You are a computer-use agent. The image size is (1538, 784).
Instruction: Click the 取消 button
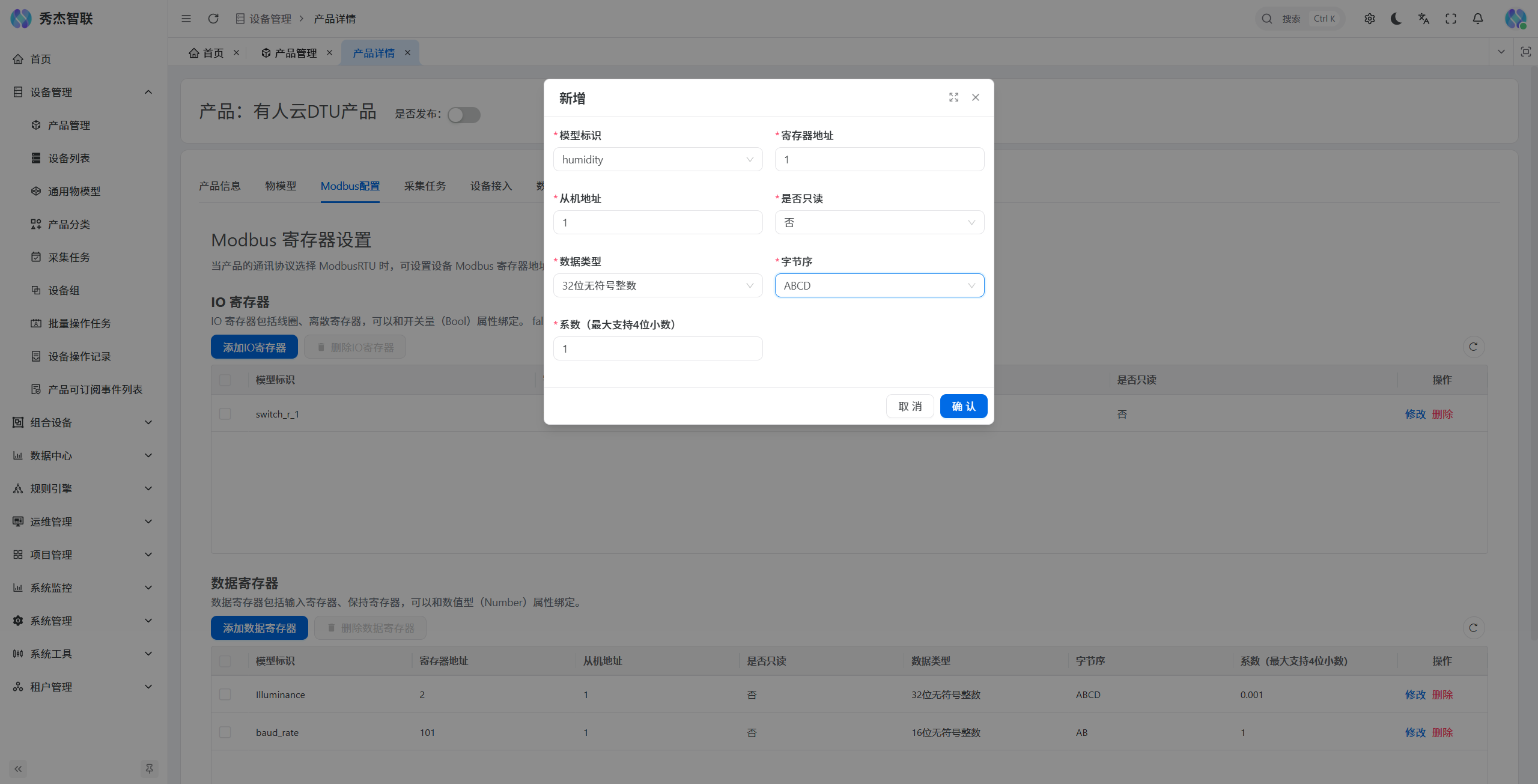click(x=910, y=406)
